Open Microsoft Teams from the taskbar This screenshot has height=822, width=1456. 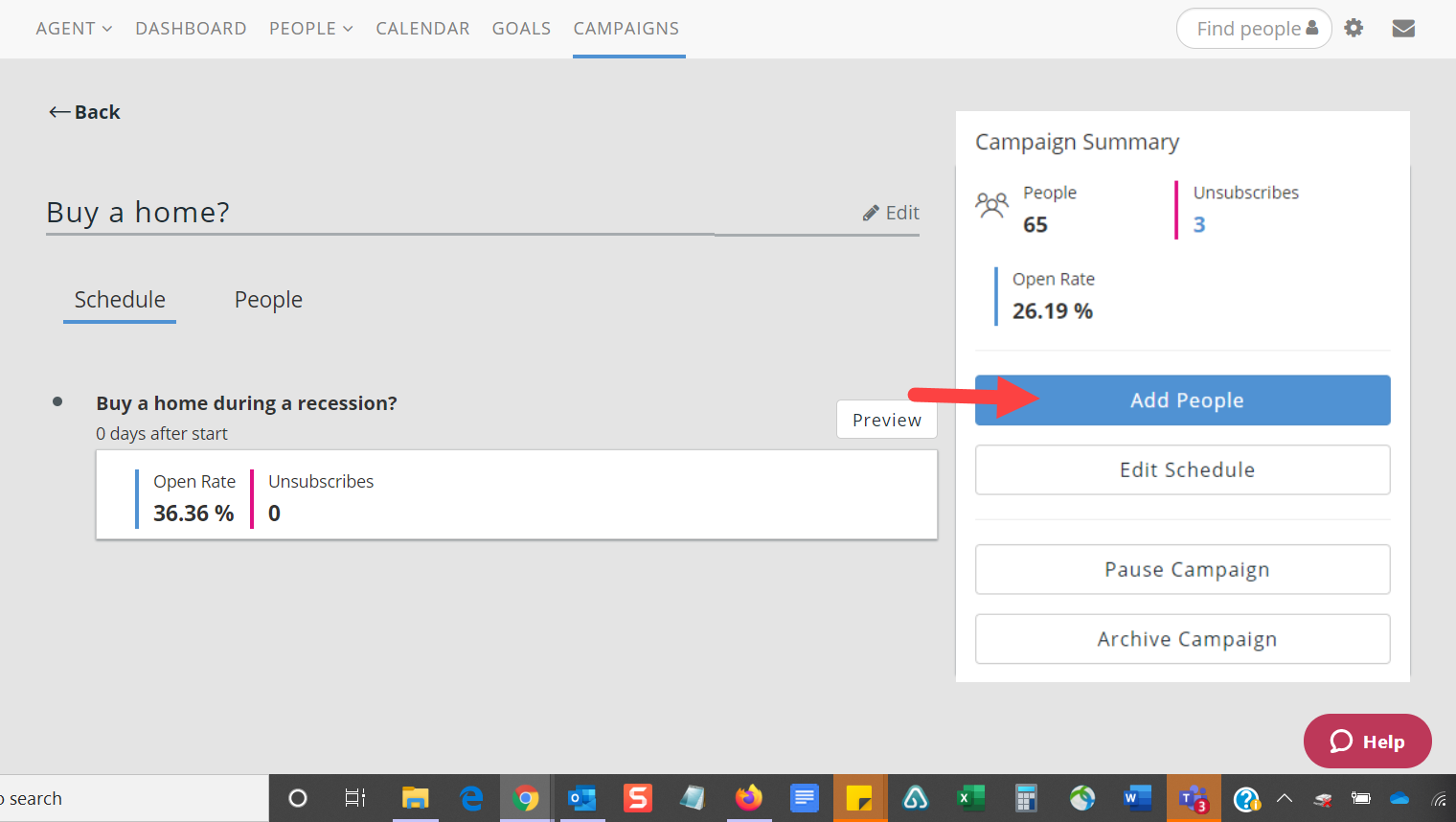(1194, 798)
